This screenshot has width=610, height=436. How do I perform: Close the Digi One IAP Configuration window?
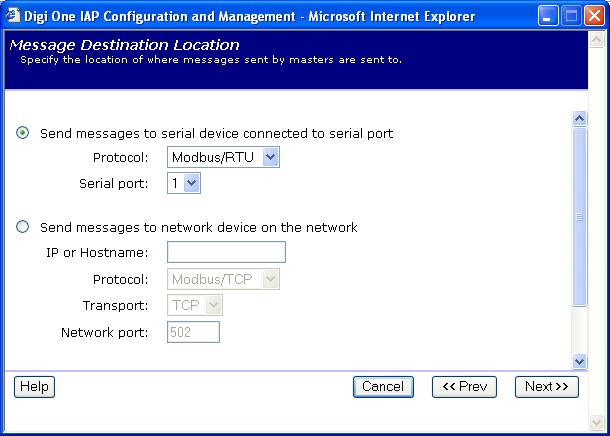(594, 15)
